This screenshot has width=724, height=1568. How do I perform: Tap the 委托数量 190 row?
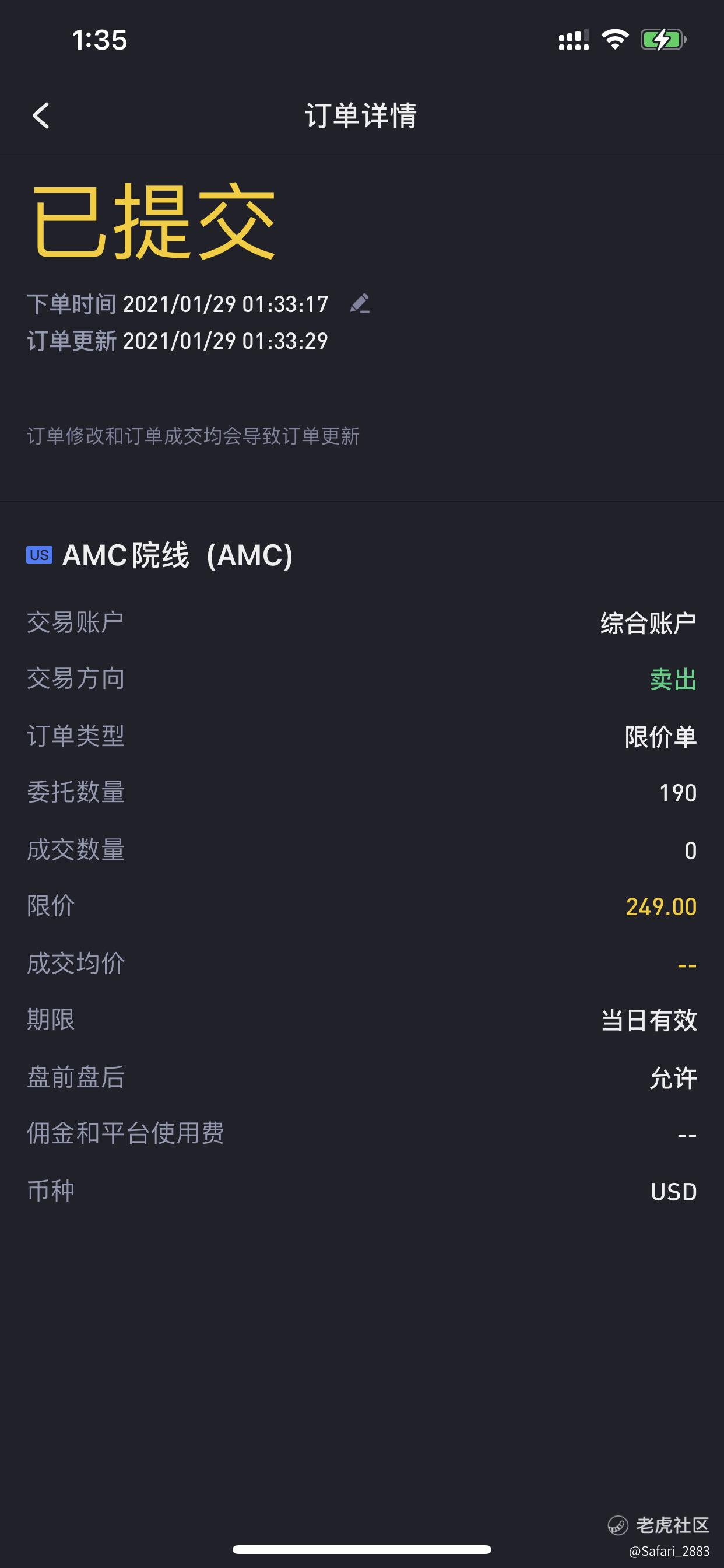coord(362,793)
